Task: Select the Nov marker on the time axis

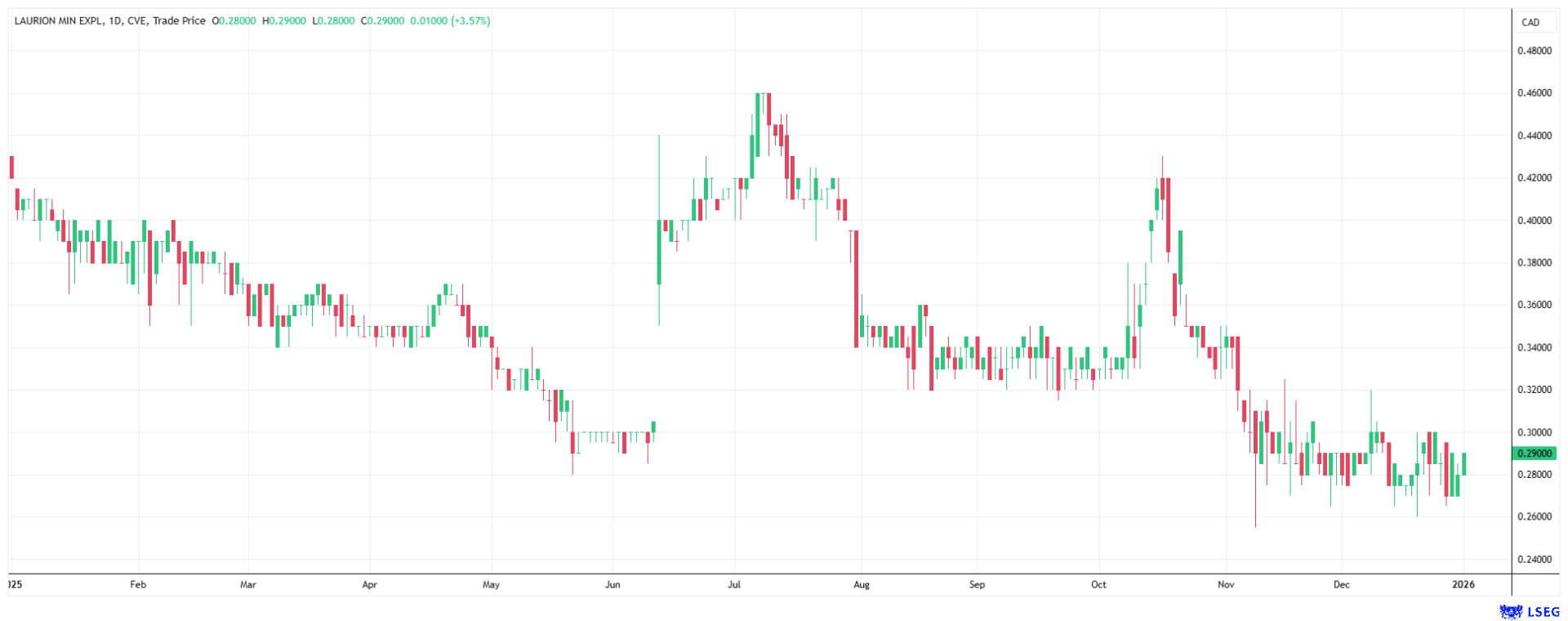Action: [1225, 585]
